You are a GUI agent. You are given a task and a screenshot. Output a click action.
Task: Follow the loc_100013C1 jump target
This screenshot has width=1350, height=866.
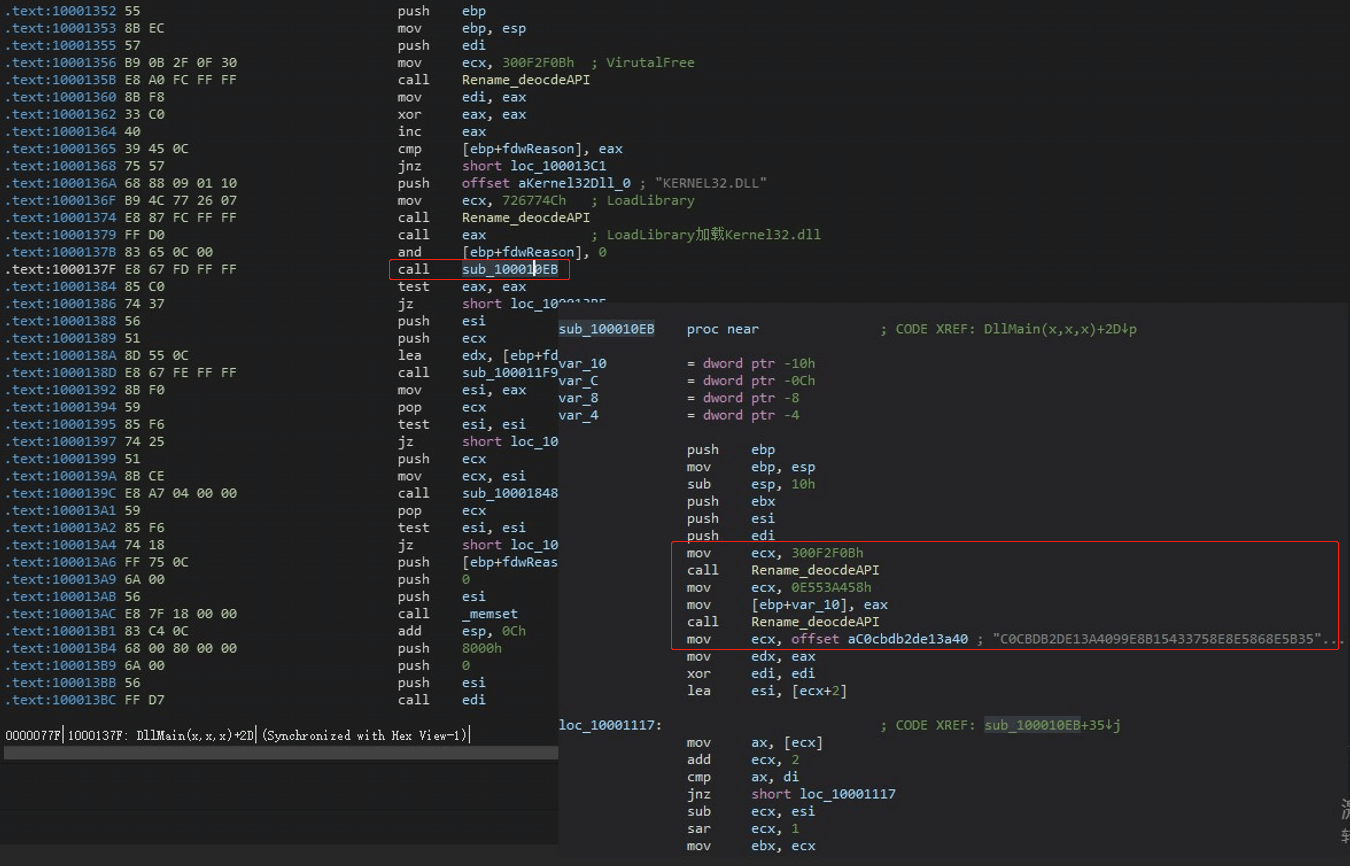pyautogui.click(x=558, y=166)
